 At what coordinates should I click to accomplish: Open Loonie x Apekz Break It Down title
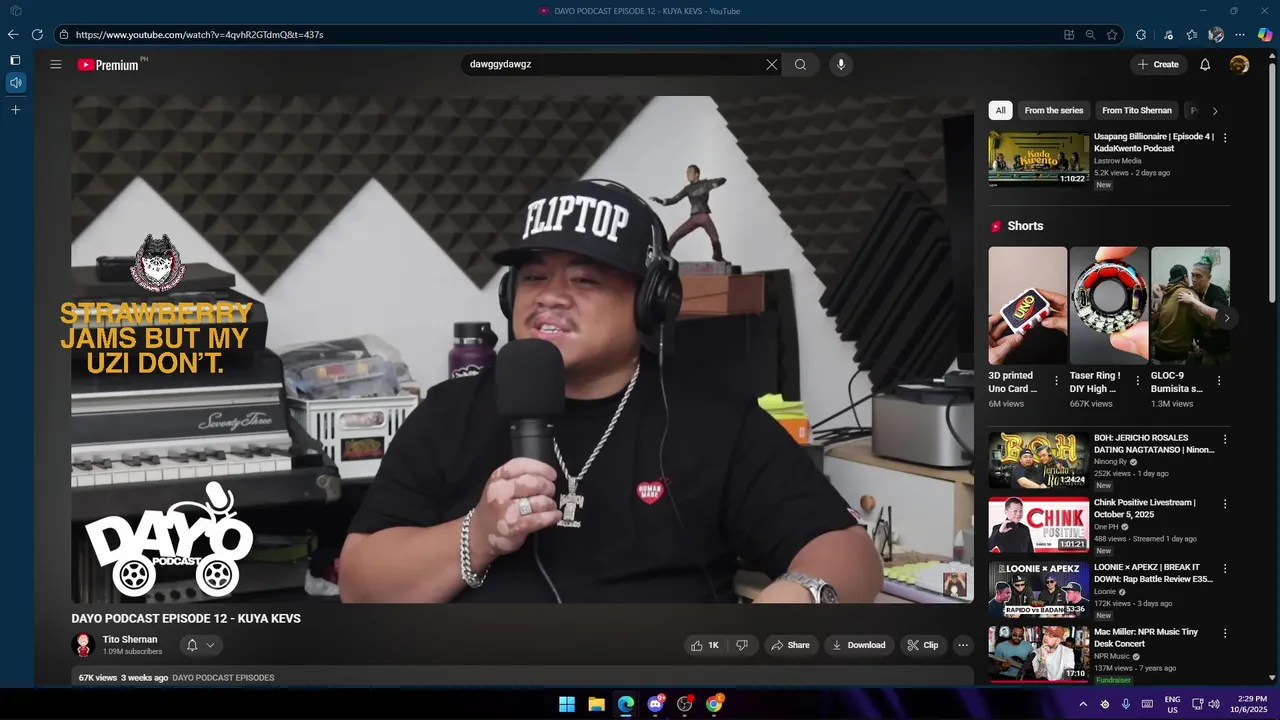[1153, 573]
